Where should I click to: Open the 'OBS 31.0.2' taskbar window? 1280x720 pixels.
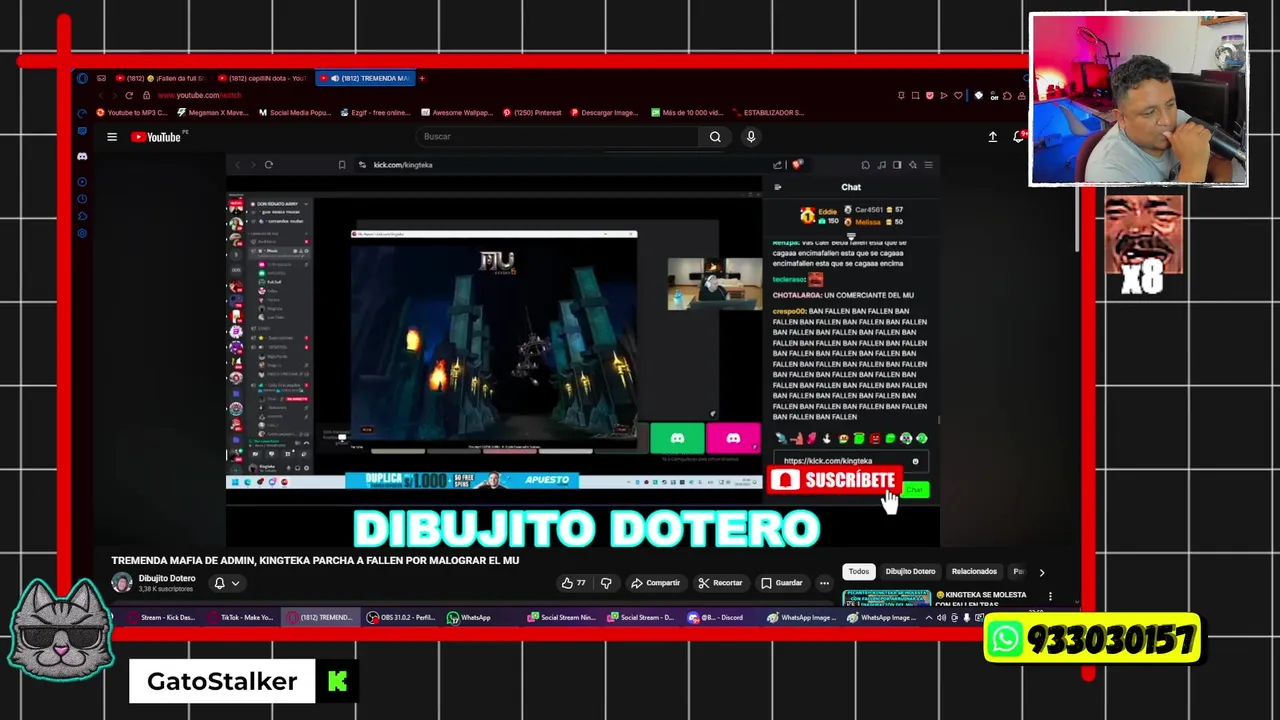pyautogui.click(x=401, y=618)
